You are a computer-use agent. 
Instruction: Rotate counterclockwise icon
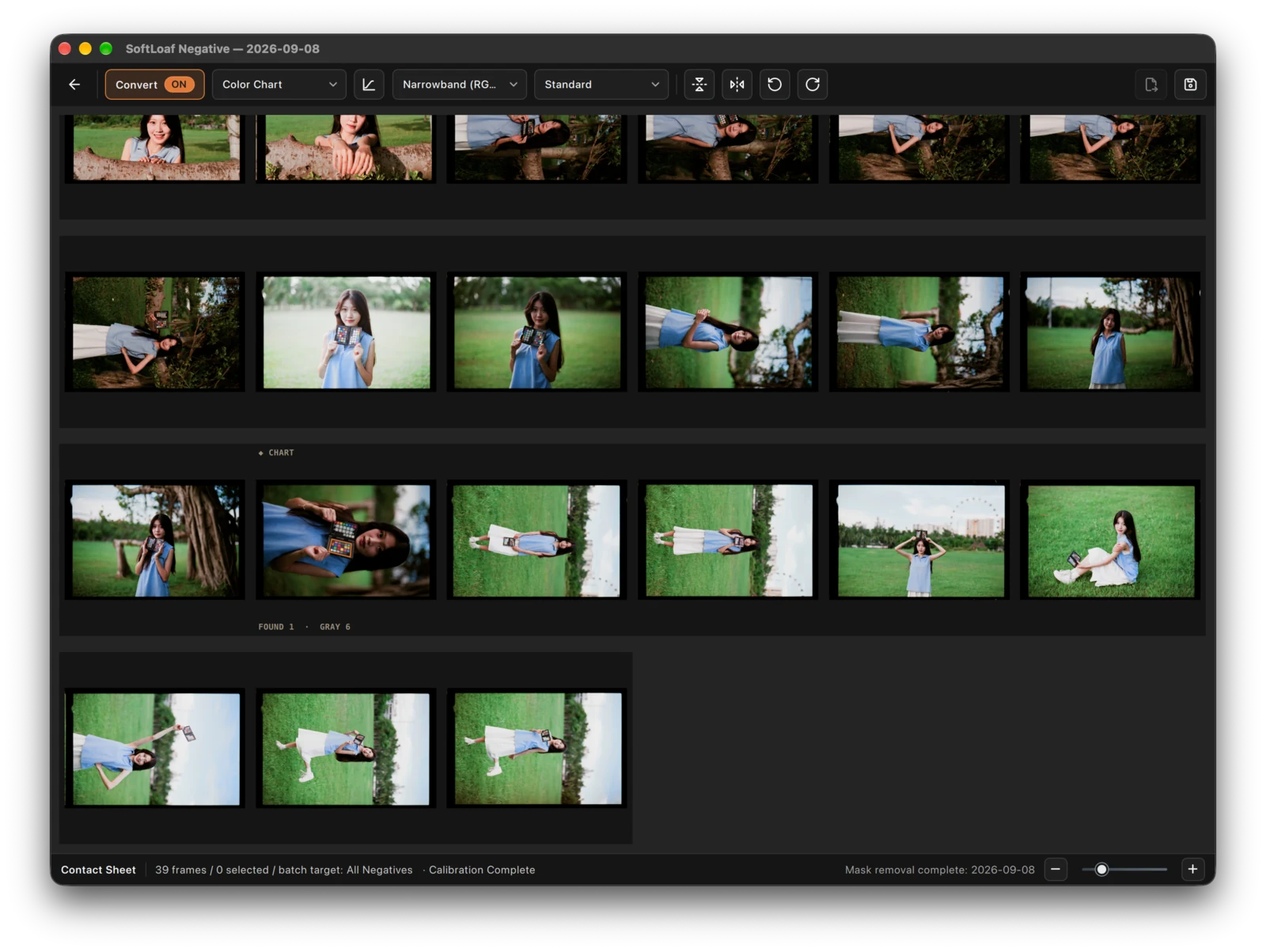point(775,85)
